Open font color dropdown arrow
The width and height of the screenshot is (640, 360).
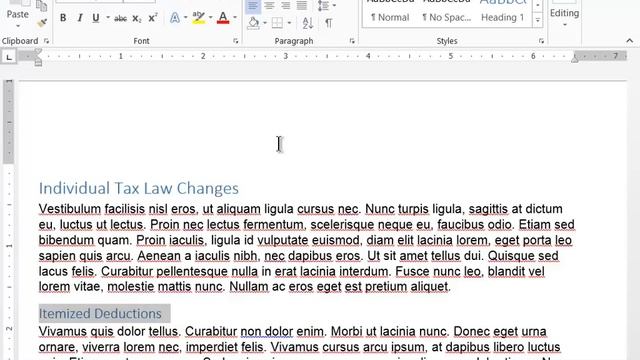coord(235,18)
